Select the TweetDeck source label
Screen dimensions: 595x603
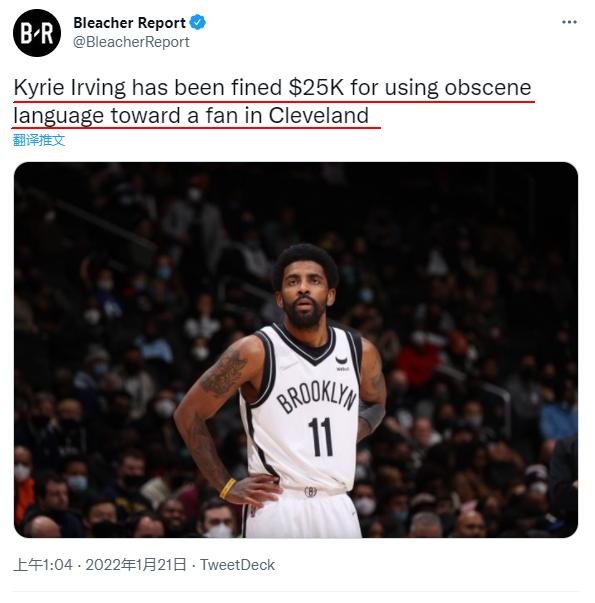(x=237, y=565)
